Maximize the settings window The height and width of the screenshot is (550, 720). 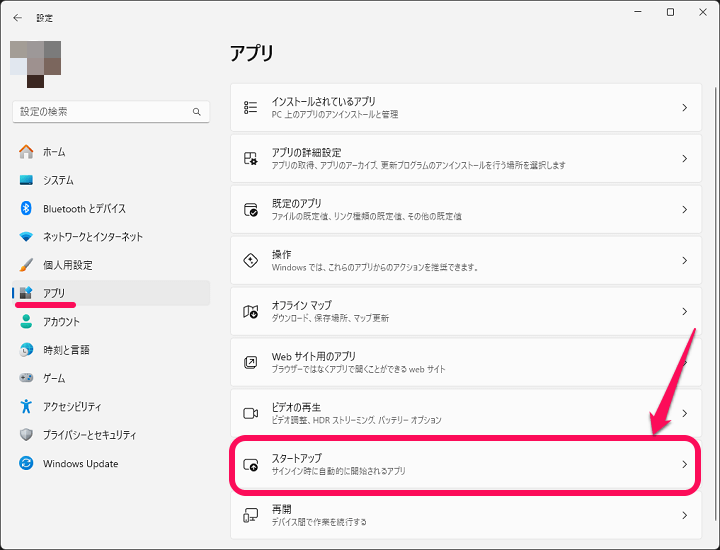(x=670, y=12)
